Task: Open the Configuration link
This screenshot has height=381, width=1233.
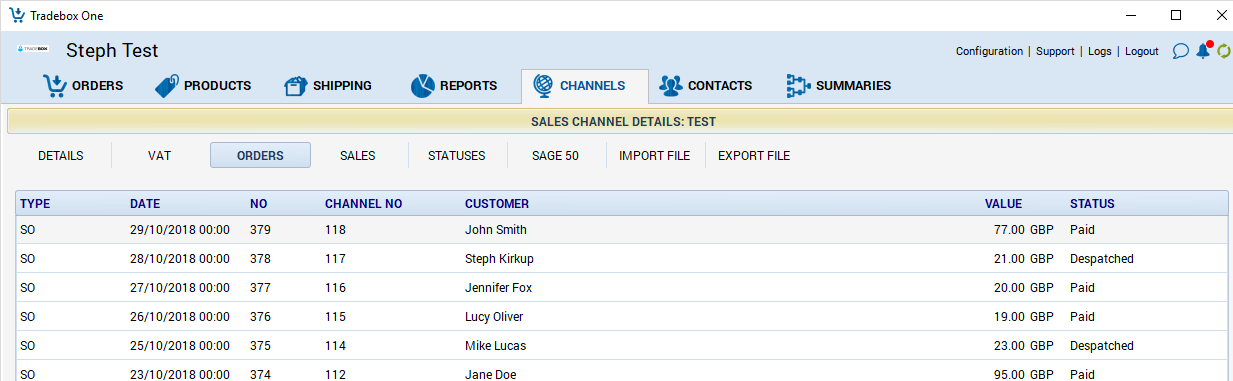Action: coord(989,51)
